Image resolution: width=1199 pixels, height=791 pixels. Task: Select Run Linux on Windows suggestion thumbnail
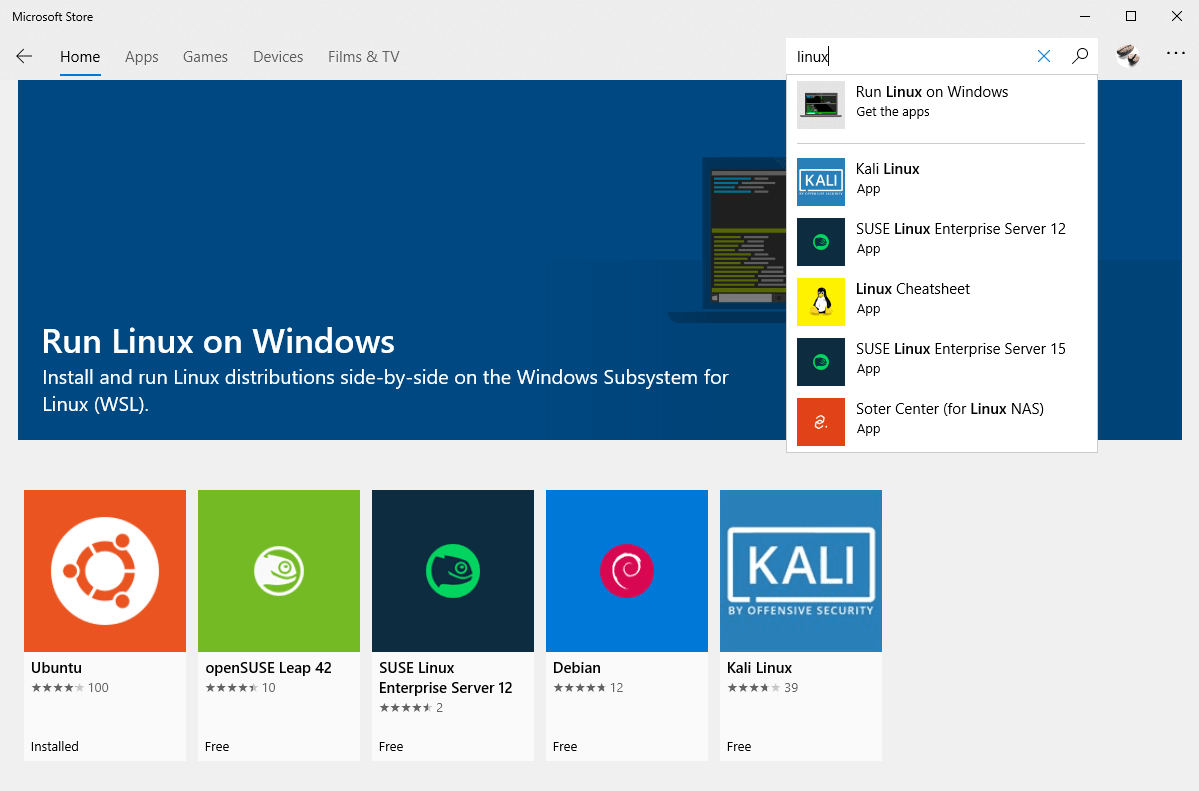[x=820, y=105]
